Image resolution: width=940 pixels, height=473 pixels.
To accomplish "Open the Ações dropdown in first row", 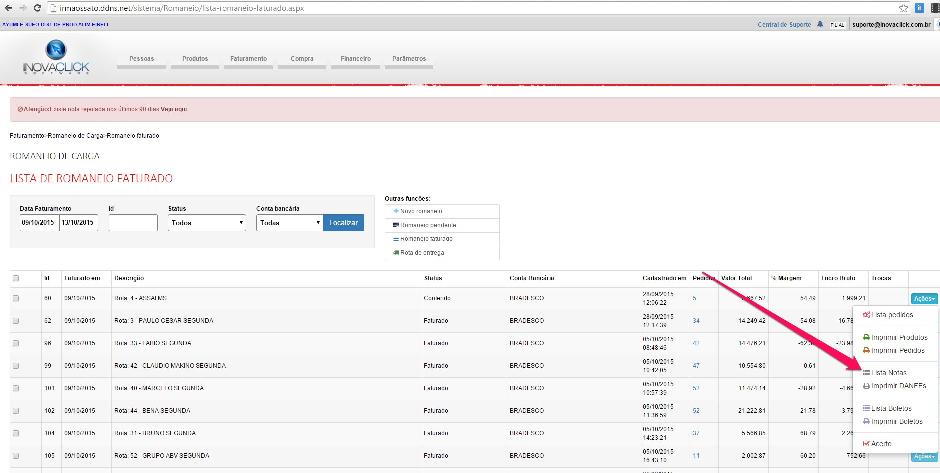I will pyautogui.click(x=922, y=298).
